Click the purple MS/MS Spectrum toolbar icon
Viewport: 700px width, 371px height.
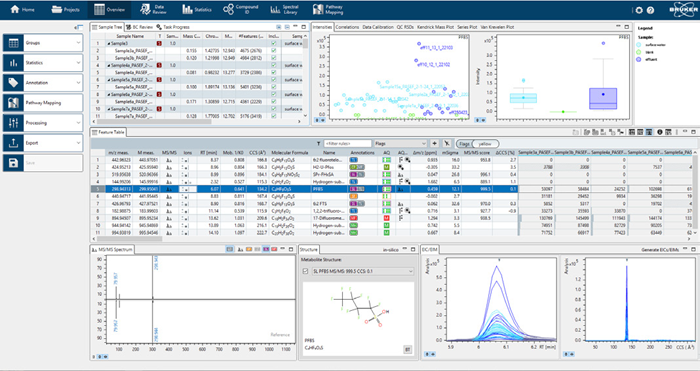tap(266, 249)
